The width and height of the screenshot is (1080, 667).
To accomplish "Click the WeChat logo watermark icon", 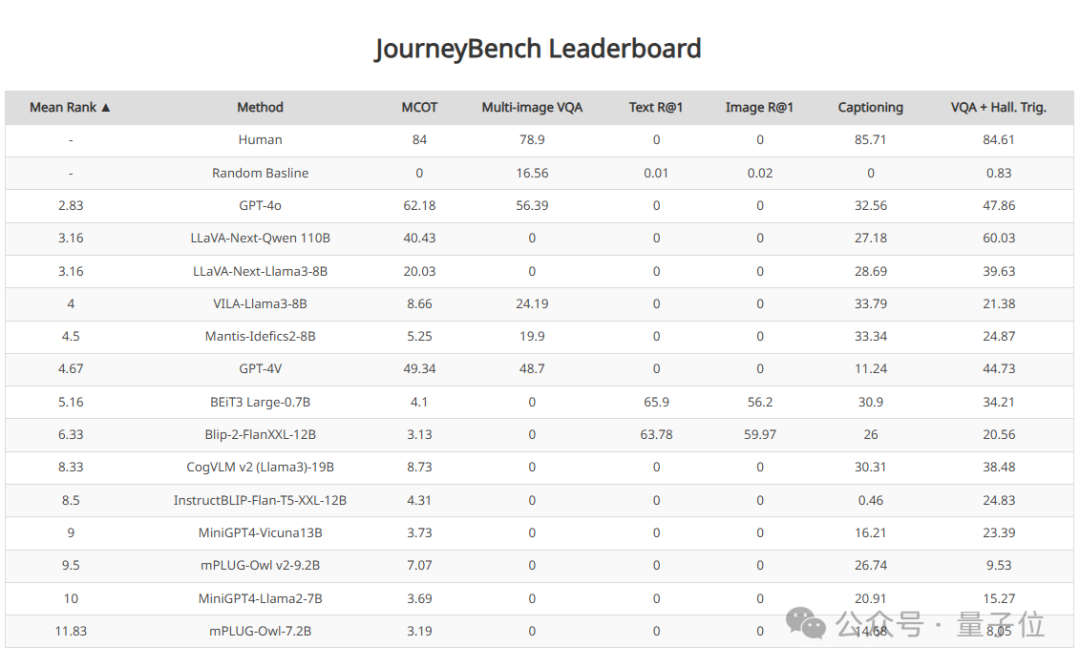I will [805, 624].
